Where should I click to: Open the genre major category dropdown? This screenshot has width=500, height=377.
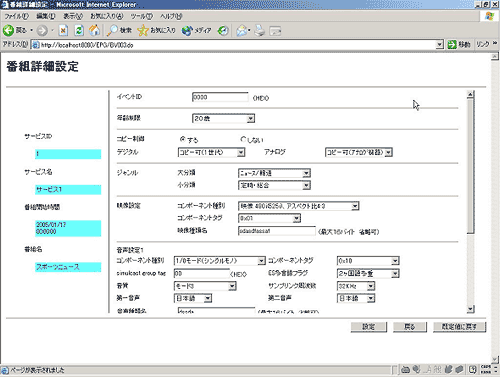point(274,173)
